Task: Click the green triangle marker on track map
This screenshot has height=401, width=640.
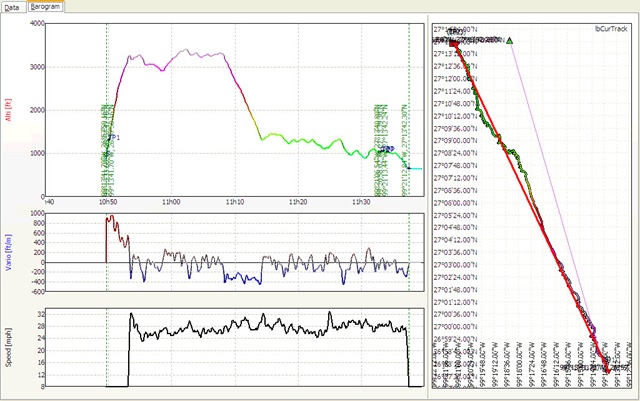Action: [x=510, y=41]
